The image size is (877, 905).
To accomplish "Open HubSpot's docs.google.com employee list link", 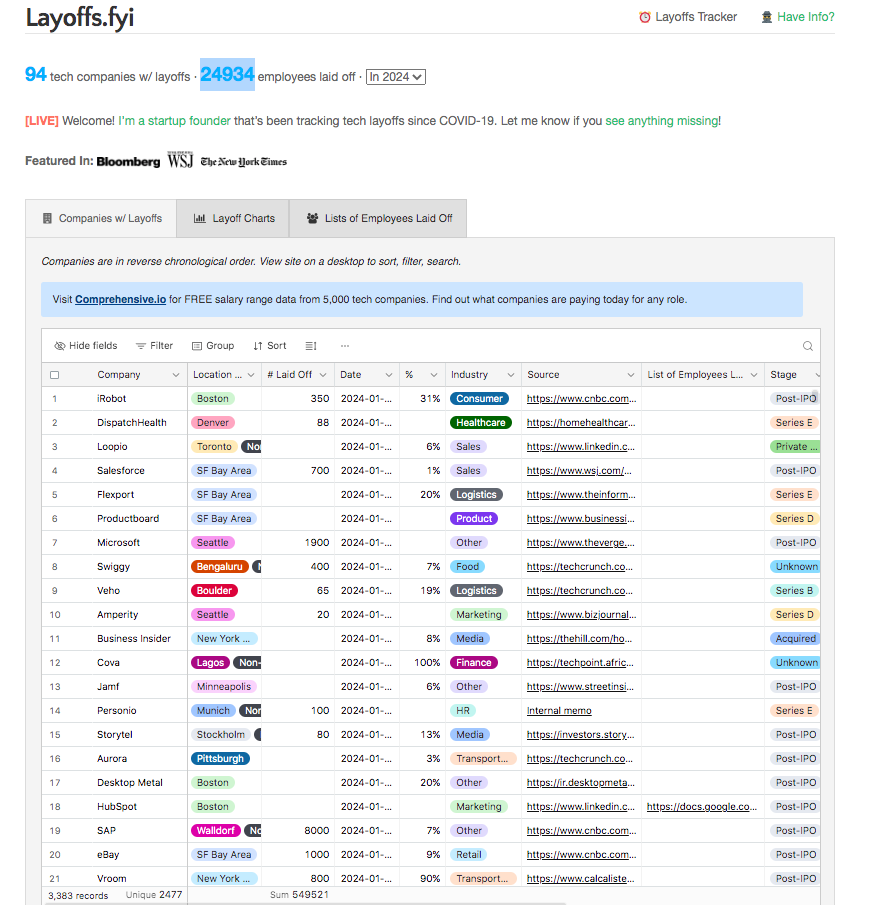I will tap(701, 807).
